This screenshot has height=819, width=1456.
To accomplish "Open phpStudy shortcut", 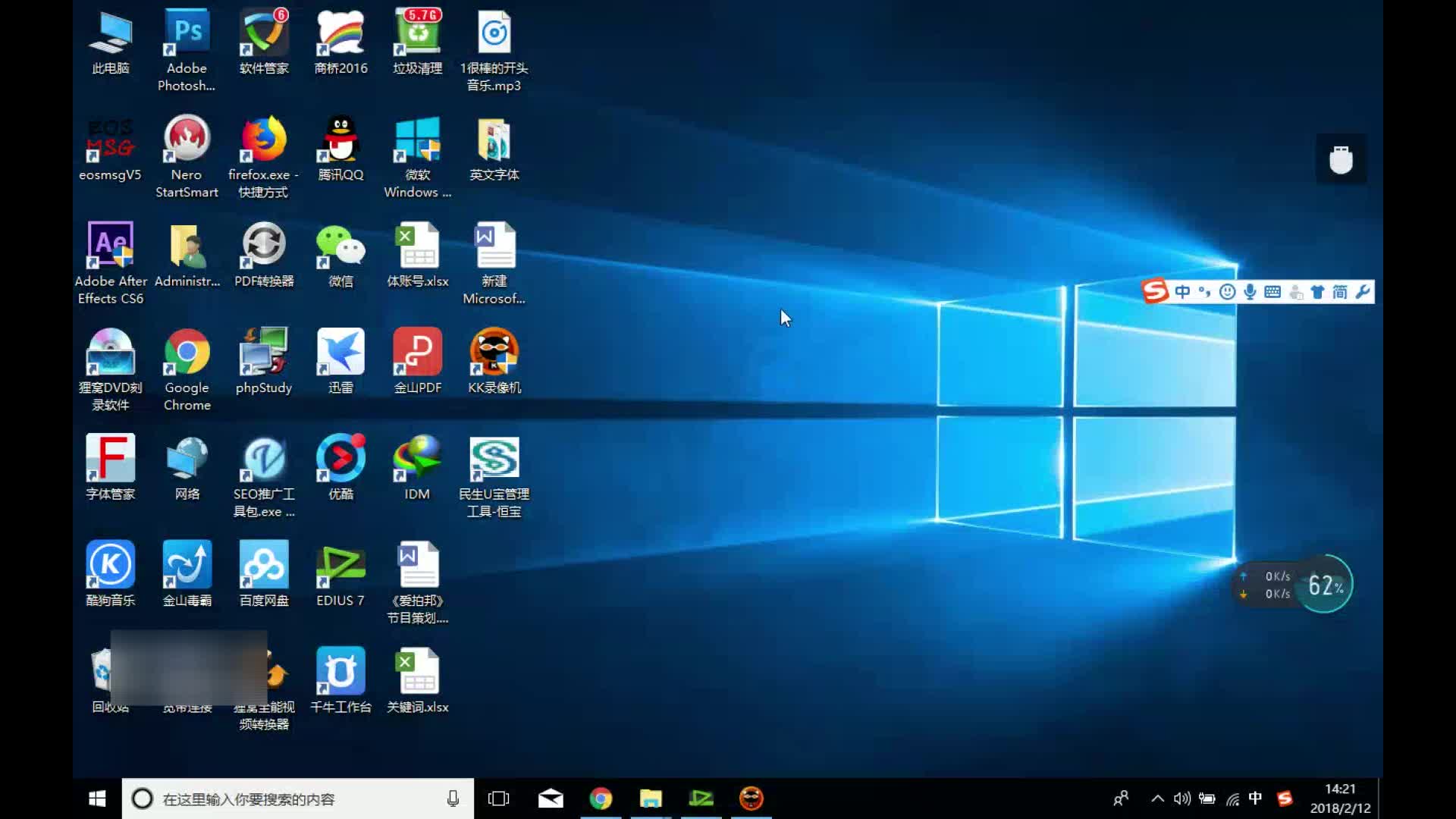I will click(264, 362).
